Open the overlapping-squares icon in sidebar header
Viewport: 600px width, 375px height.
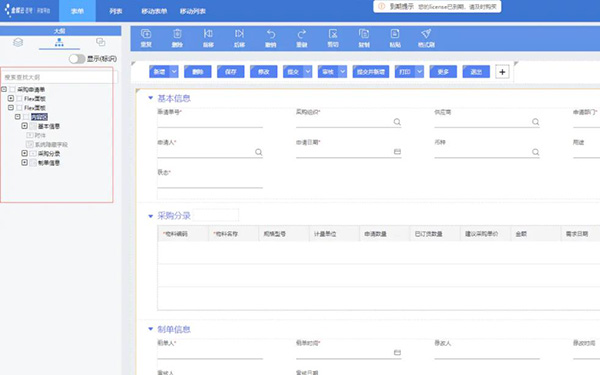101,42
